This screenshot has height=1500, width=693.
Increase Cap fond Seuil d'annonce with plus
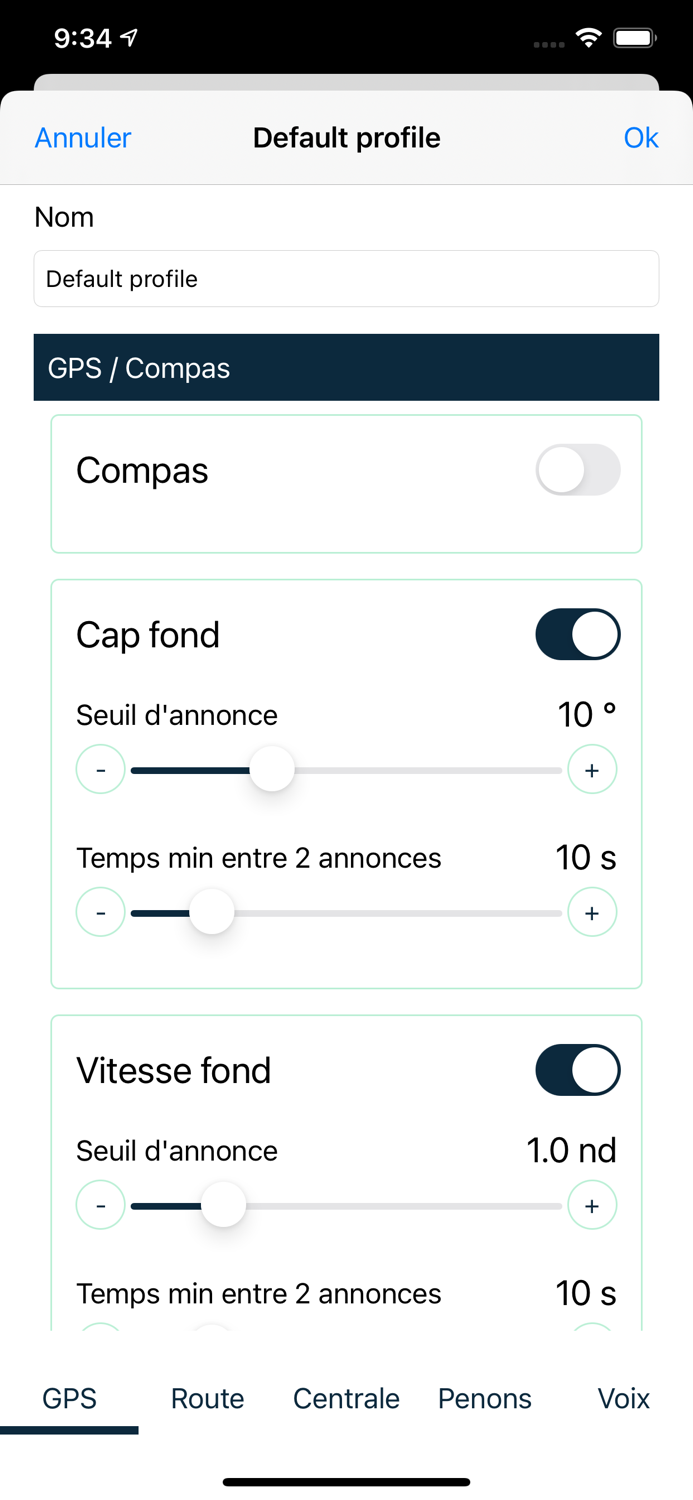point(592,770)
